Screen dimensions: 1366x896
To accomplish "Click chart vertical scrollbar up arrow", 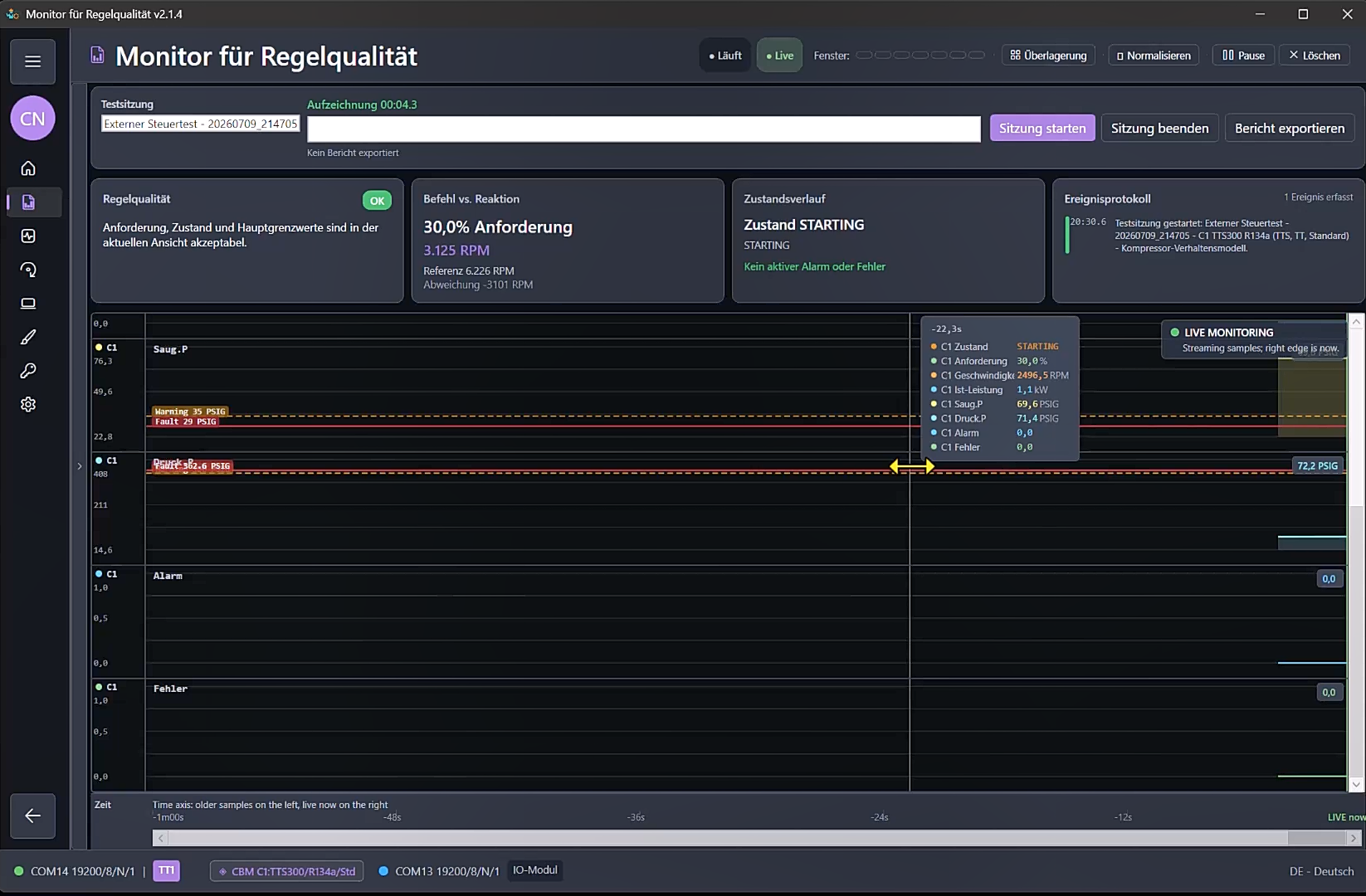I will 1356,321.
